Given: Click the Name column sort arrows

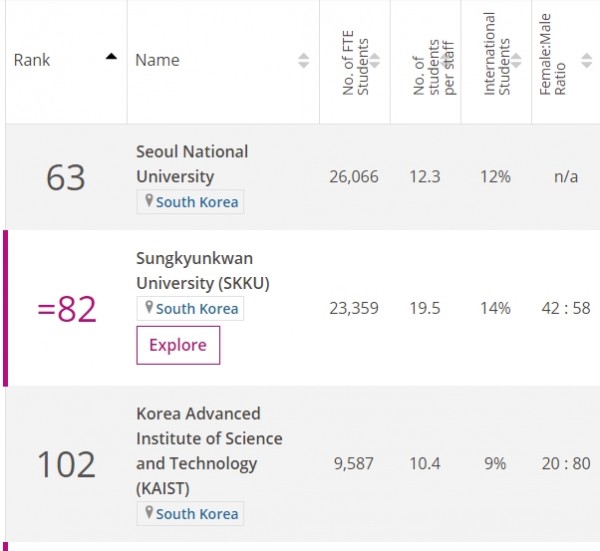Looking at the screenshot, I should [x=303, y=60].
